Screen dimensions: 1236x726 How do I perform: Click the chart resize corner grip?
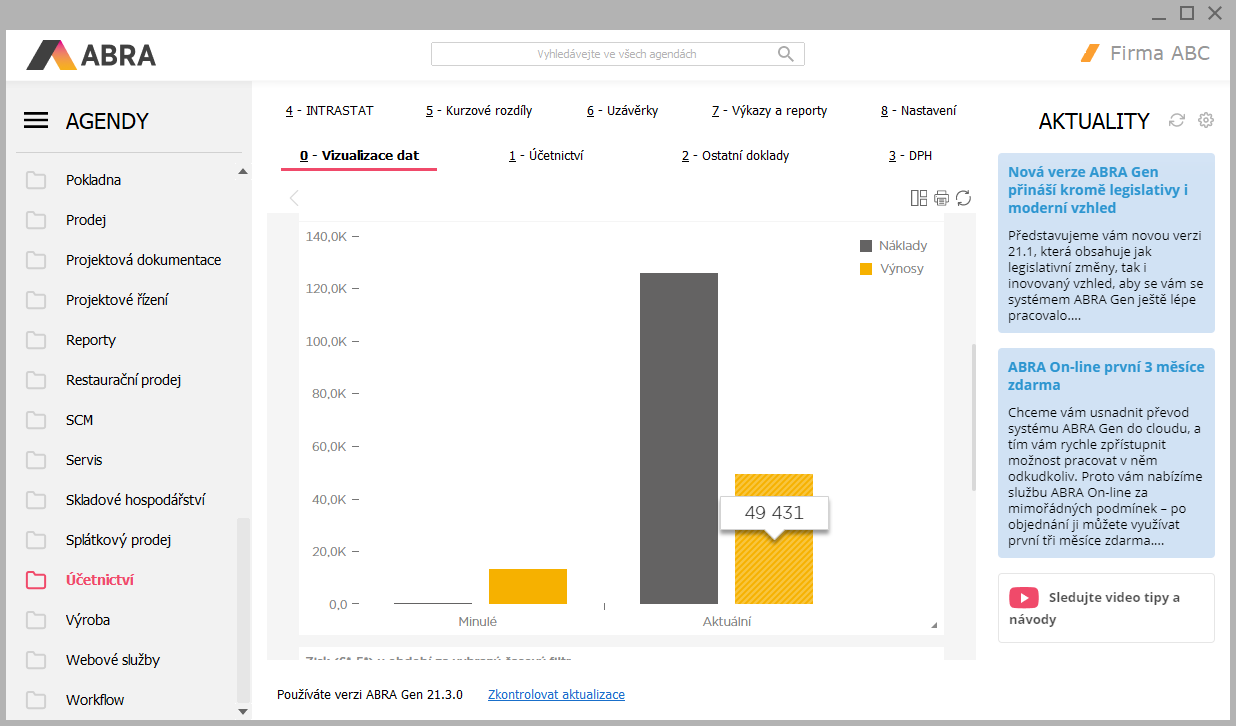[x=935, y=626]
